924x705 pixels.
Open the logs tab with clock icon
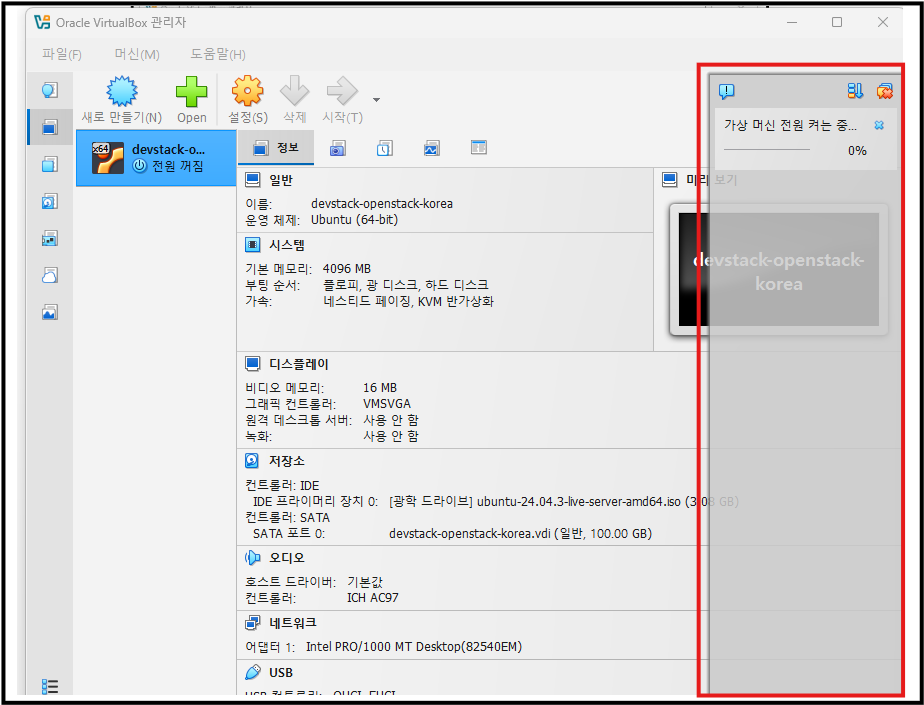click(x=384, y=148)
